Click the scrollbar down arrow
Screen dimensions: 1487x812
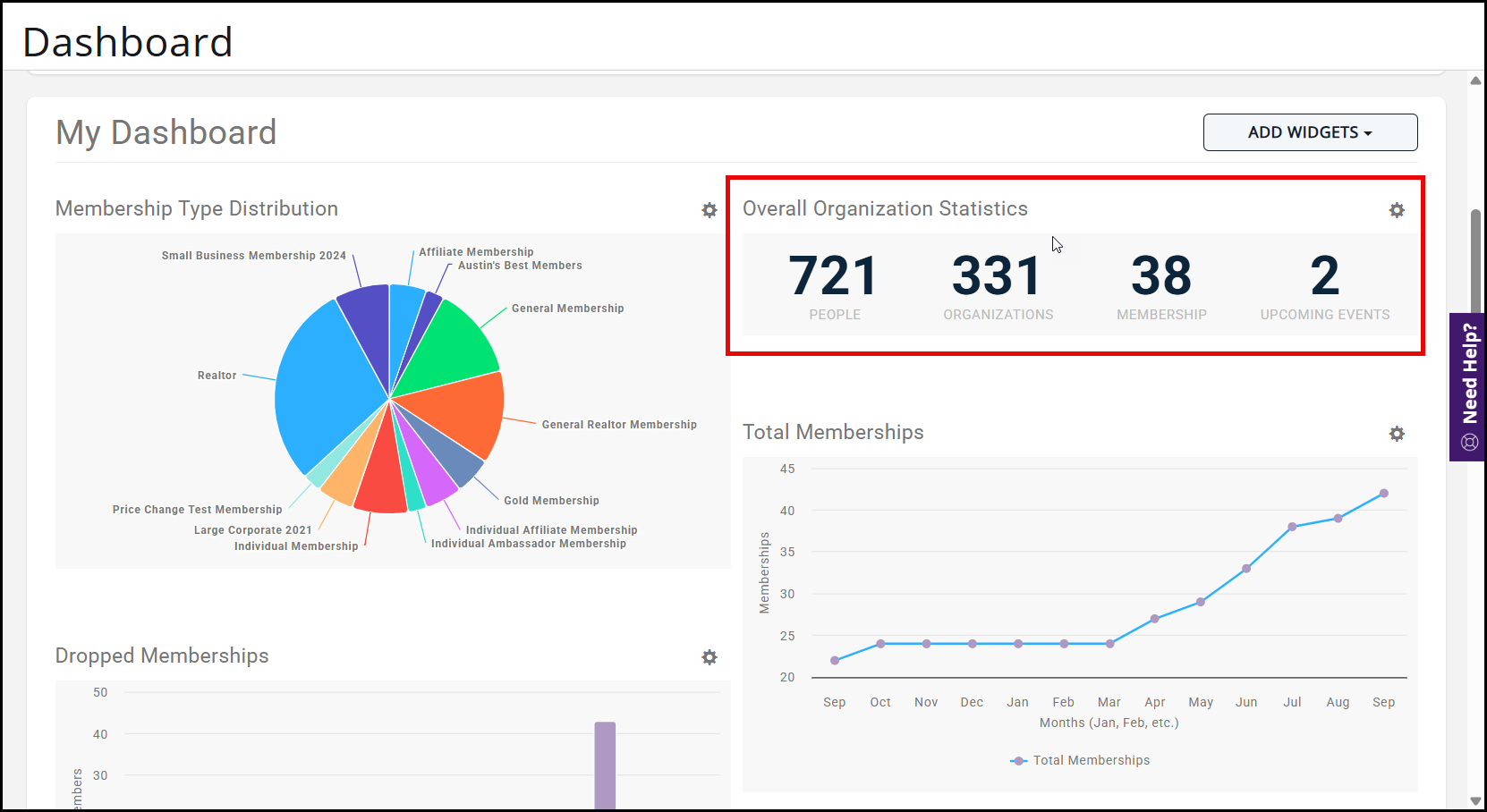[1475, 800]
